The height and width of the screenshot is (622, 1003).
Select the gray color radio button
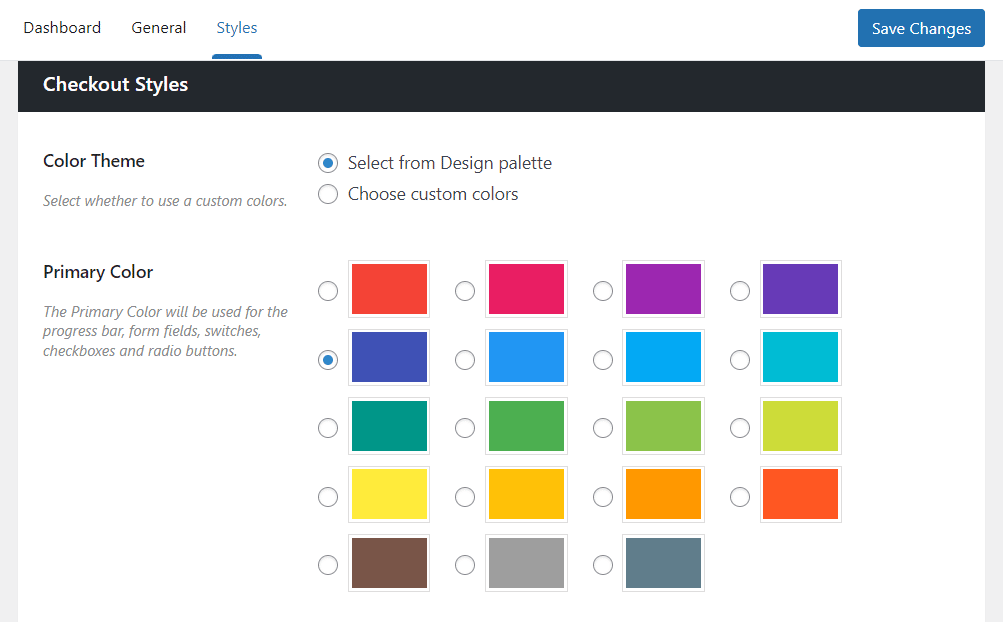(x=464, y=564)
